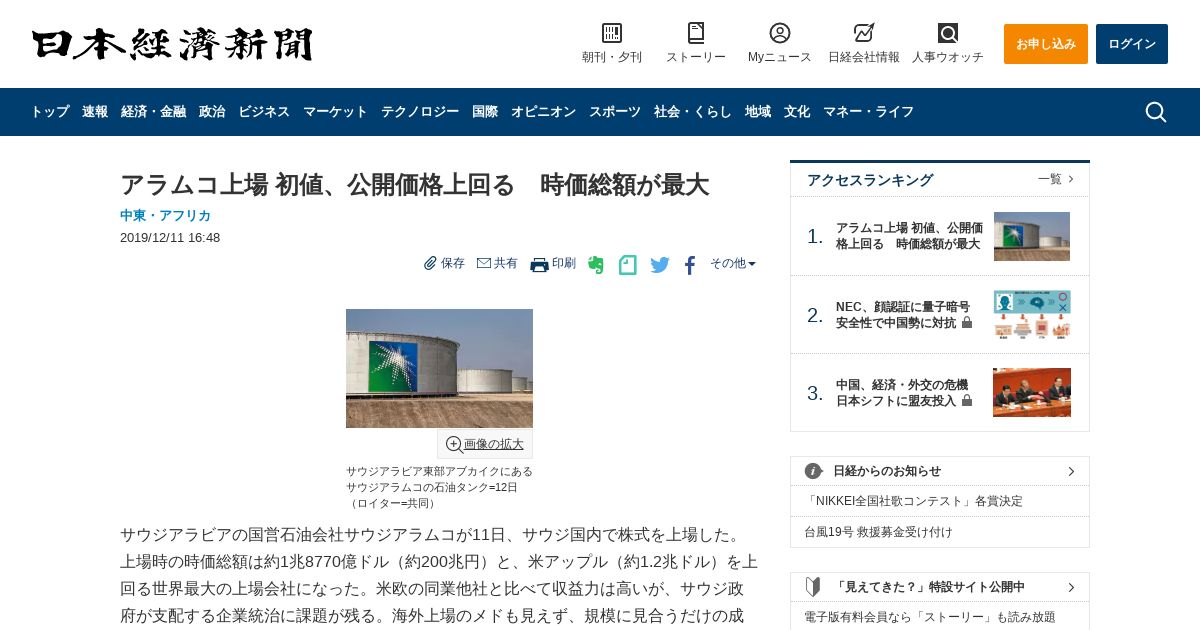1200x630 pixels.
Task: Click the magnifier icon on 画像の拡大
Action: point(454,444)
